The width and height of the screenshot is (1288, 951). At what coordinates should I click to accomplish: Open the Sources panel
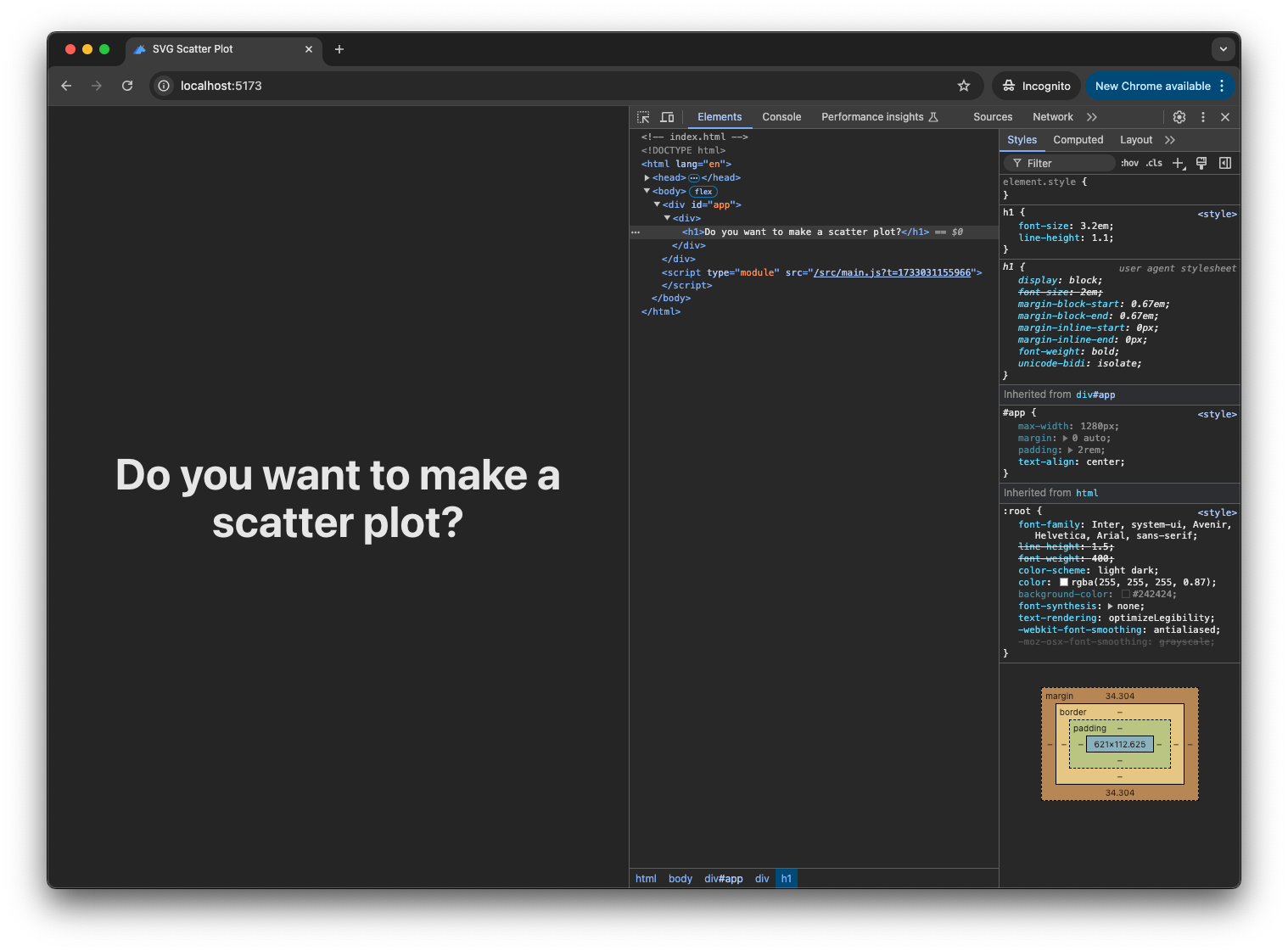point(993,117)
